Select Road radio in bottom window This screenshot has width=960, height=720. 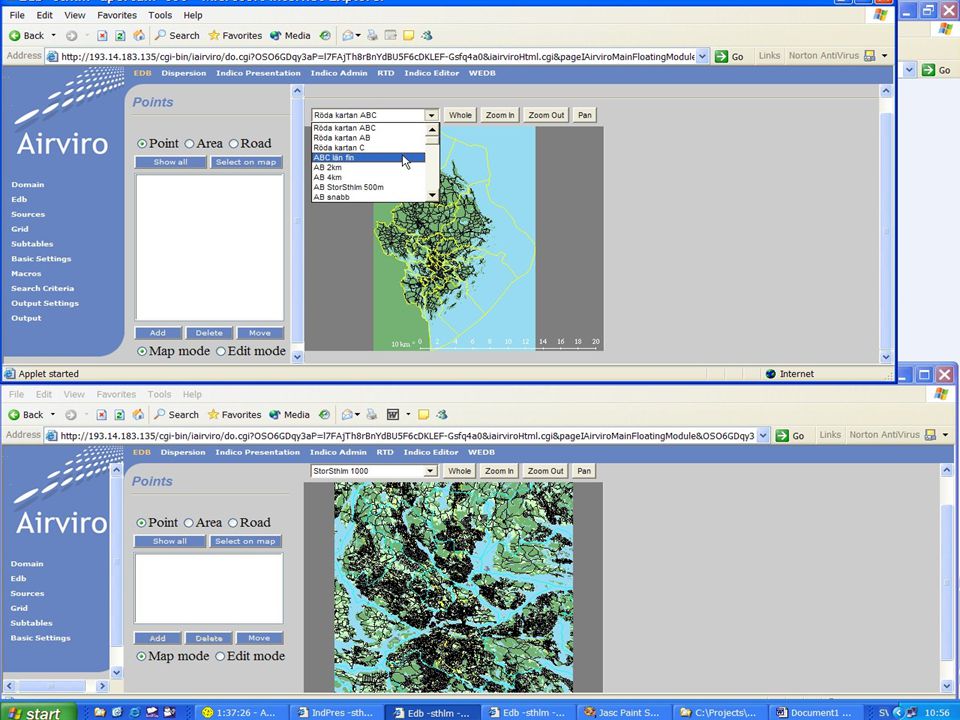pyautogui.click(x=233, y=523)
